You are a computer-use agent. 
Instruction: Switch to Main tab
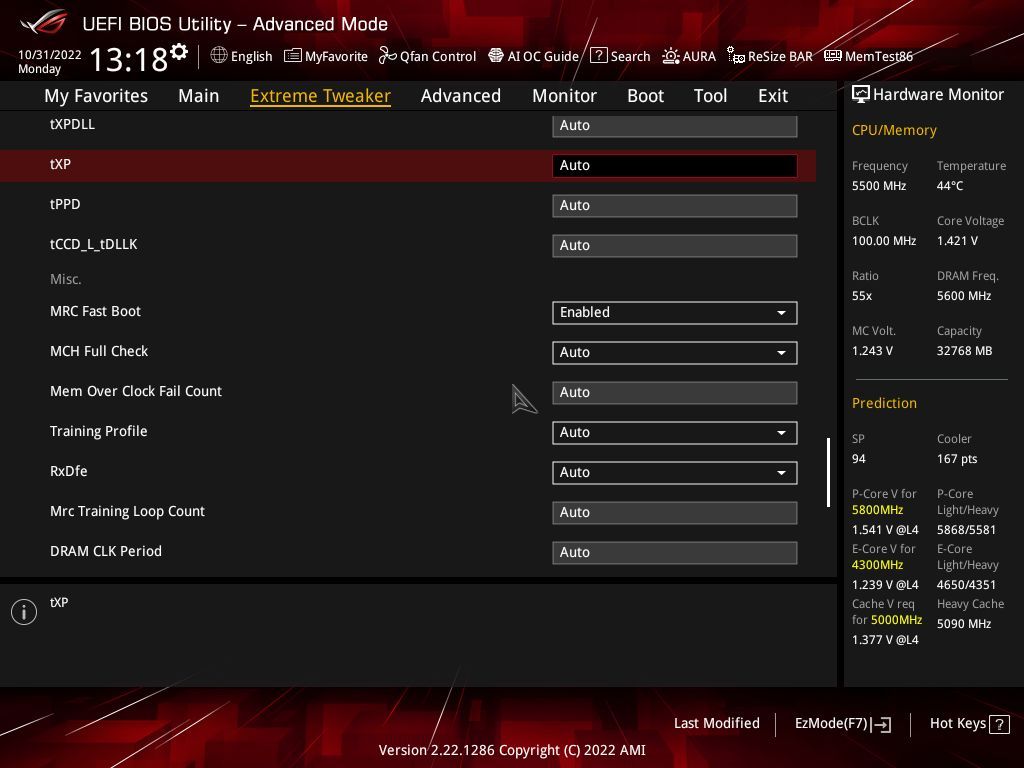click(x=199, y=96)
